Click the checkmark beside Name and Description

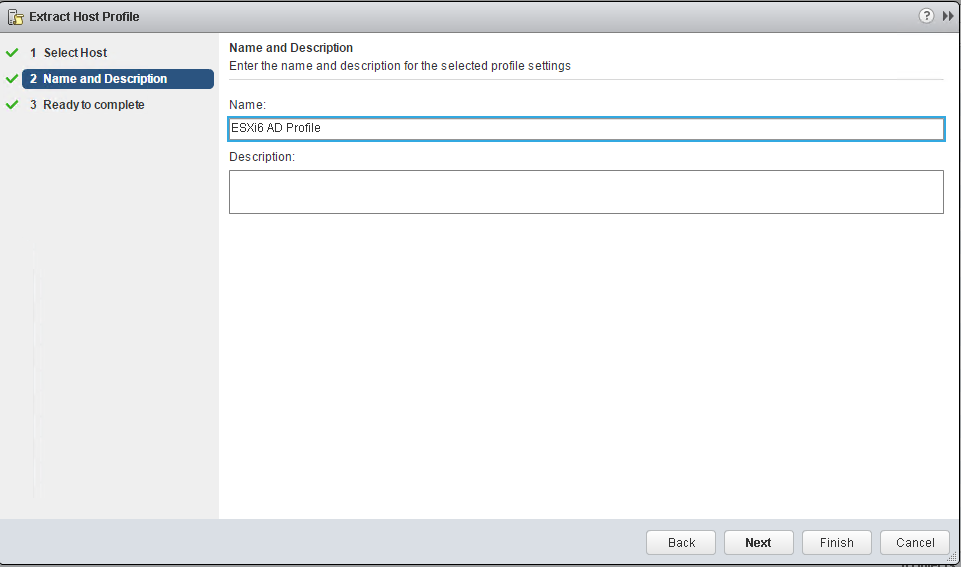[x=12, y=78]
